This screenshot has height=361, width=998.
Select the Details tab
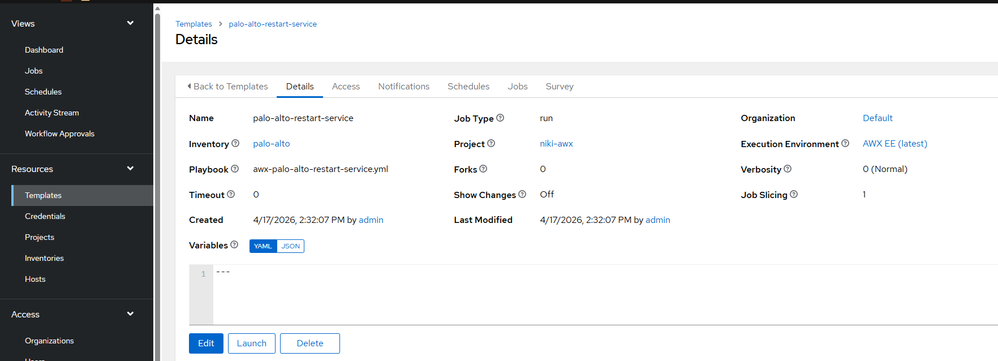[300, 87]
